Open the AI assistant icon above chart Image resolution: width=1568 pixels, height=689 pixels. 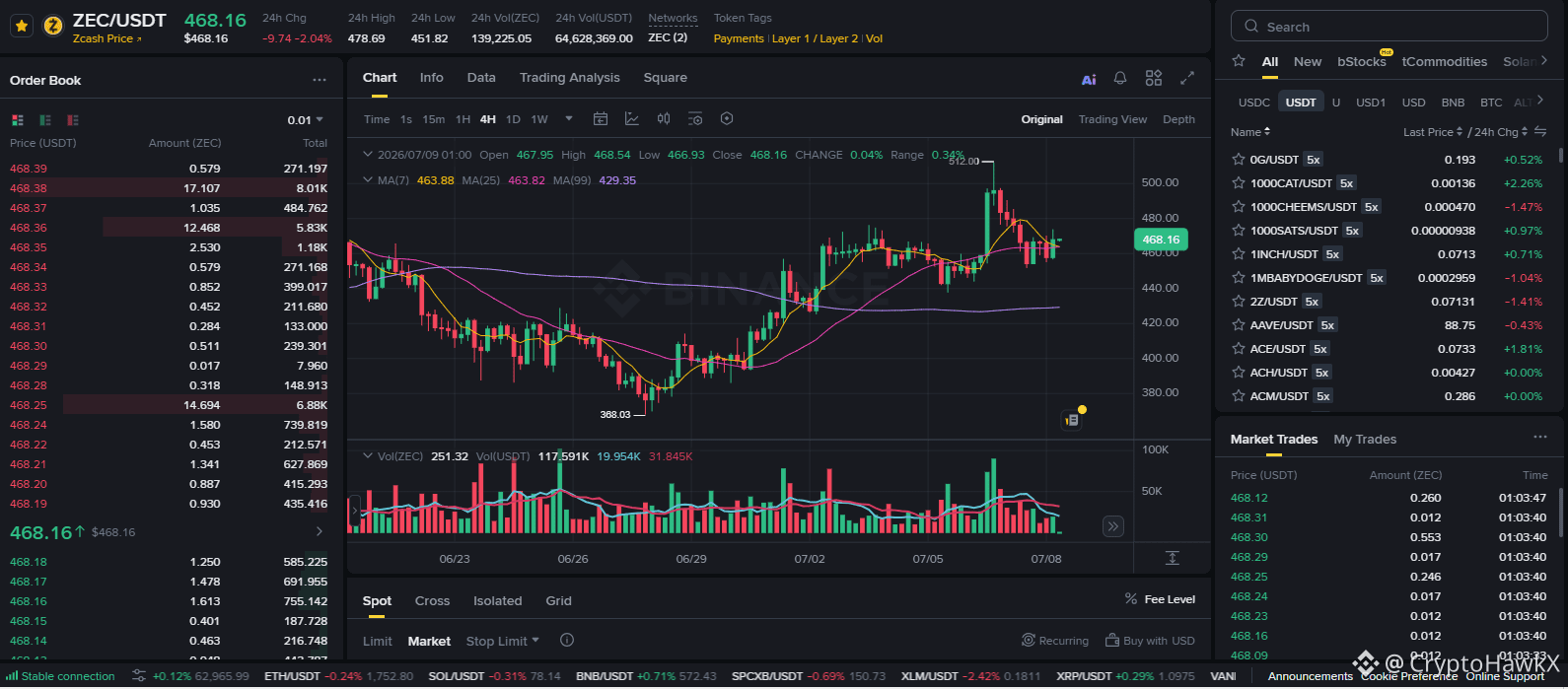pyautogui.click(x=1089, y=79)
